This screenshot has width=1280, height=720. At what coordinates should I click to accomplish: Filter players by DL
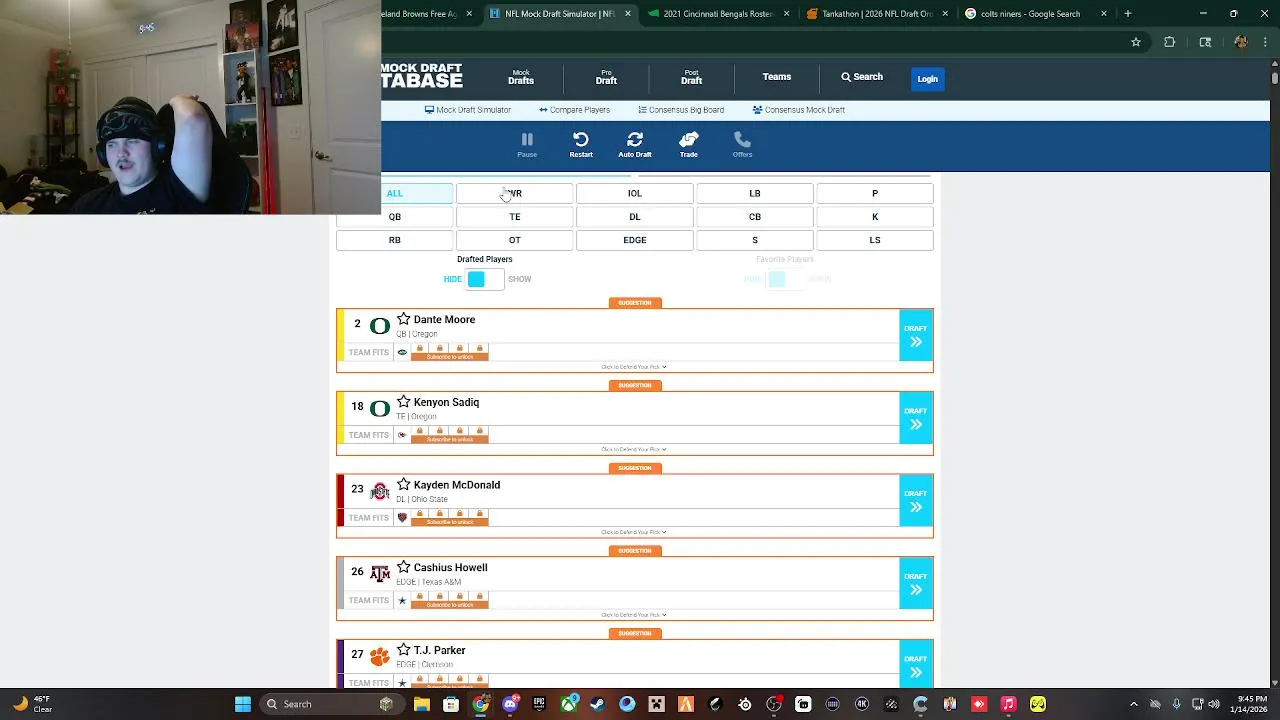(635, 217)
